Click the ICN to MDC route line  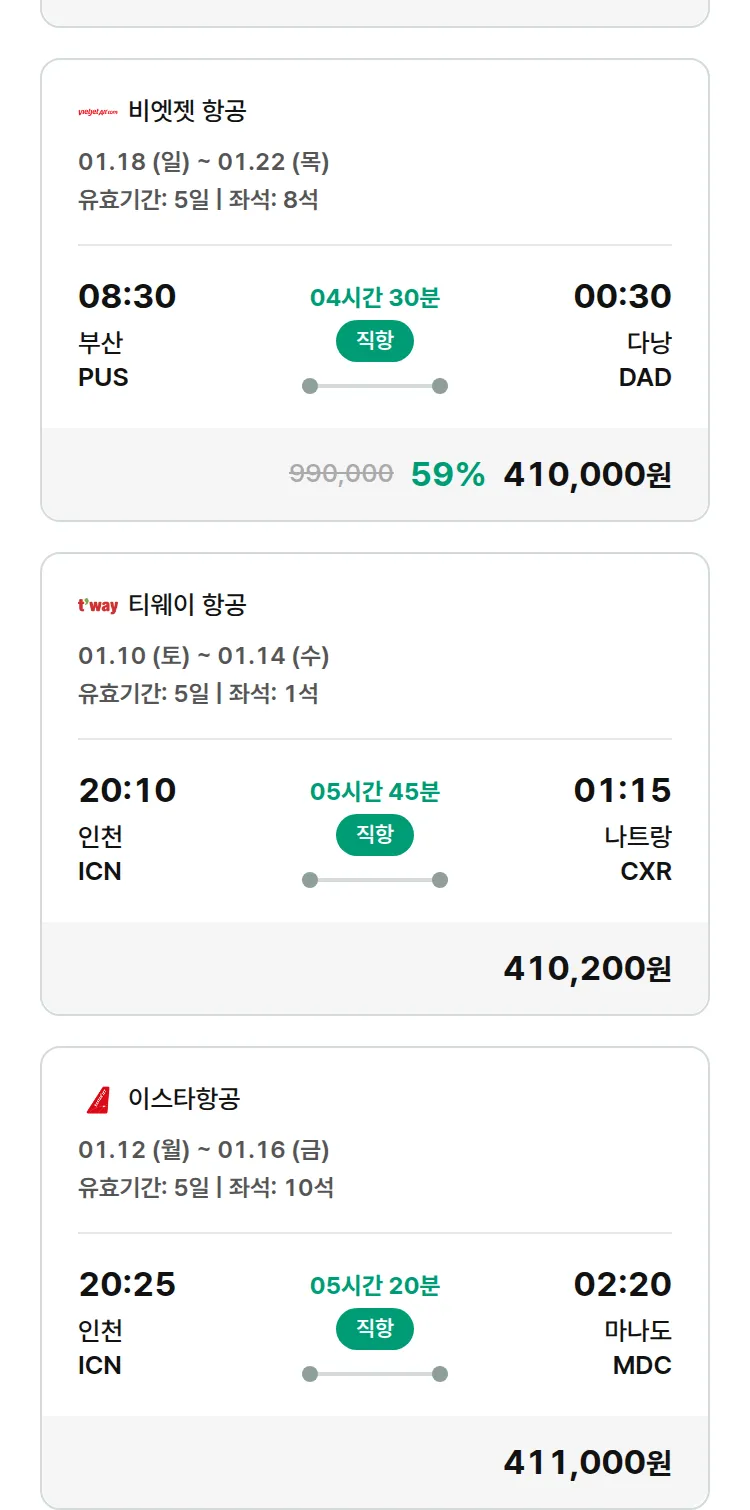[x=375, y=1374]
